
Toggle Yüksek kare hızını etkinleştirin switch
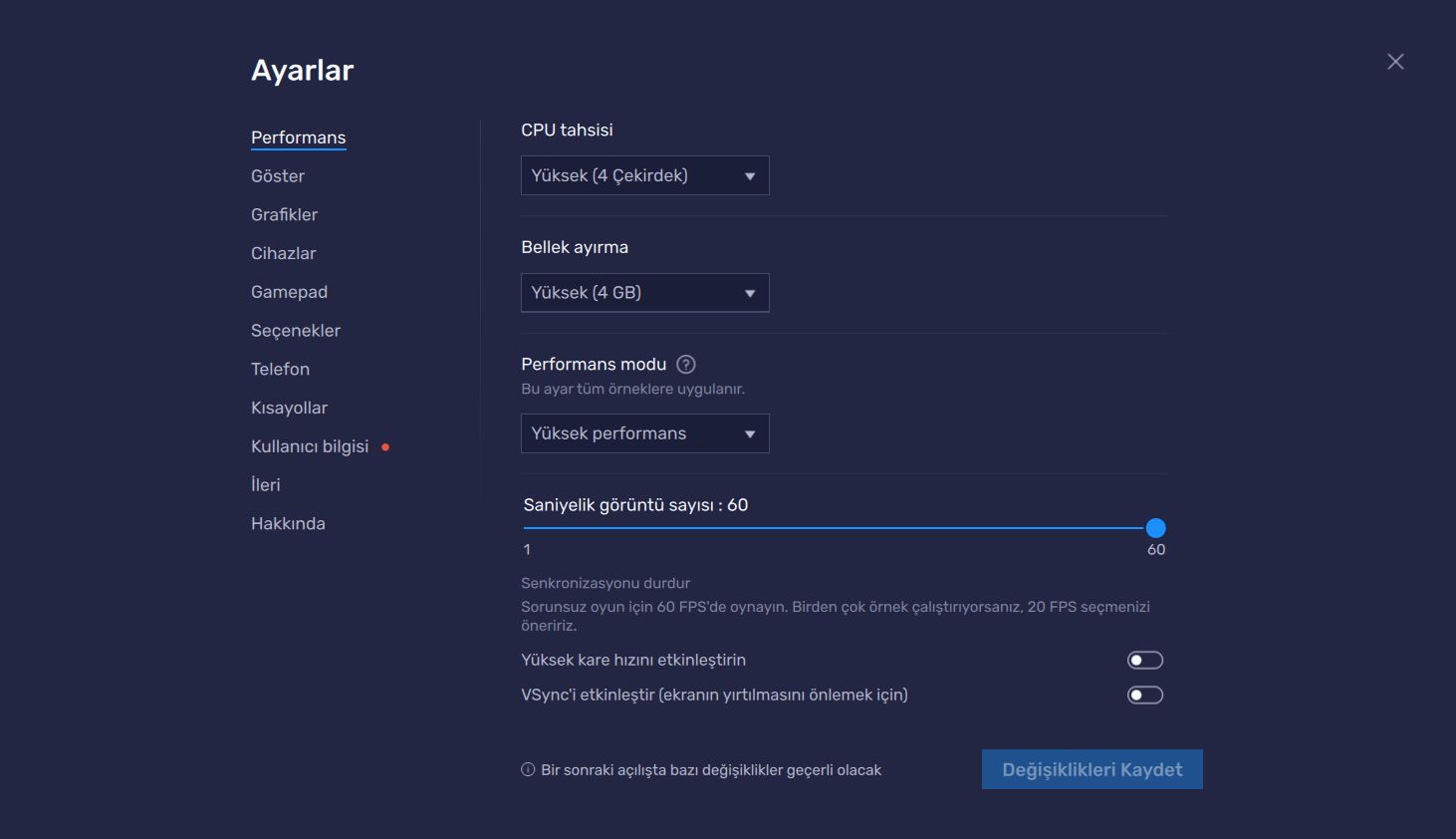pyautogui.click(x=1145, y=661)
